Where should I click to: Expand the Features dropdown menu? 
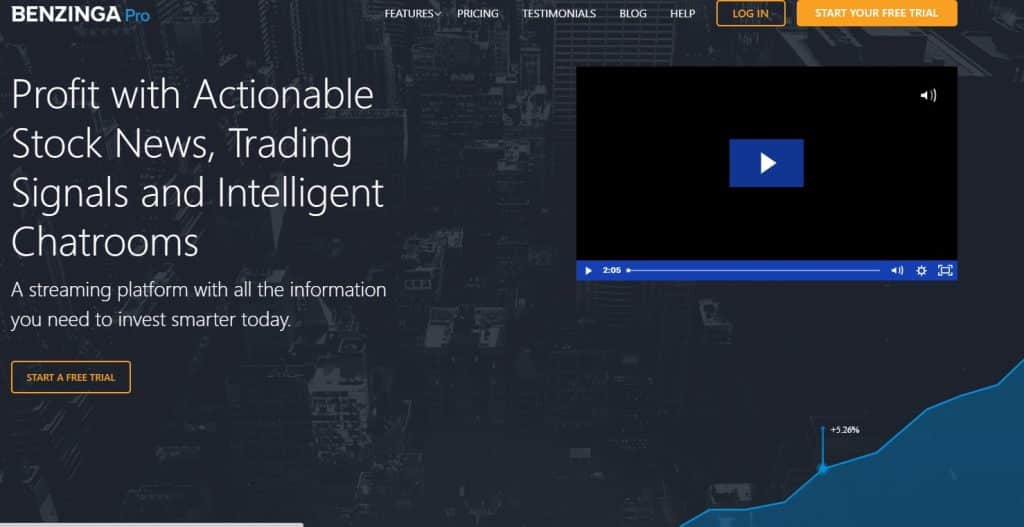[x=412, y=14]
